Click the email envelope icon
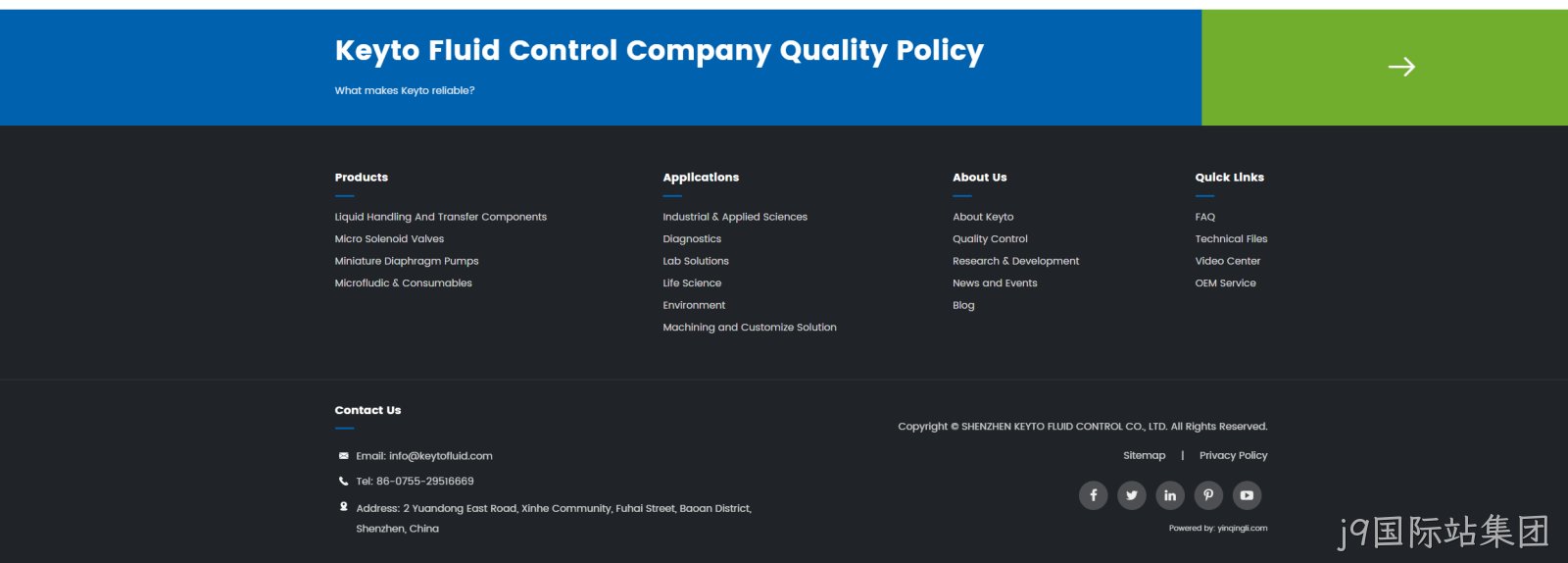 343,456
